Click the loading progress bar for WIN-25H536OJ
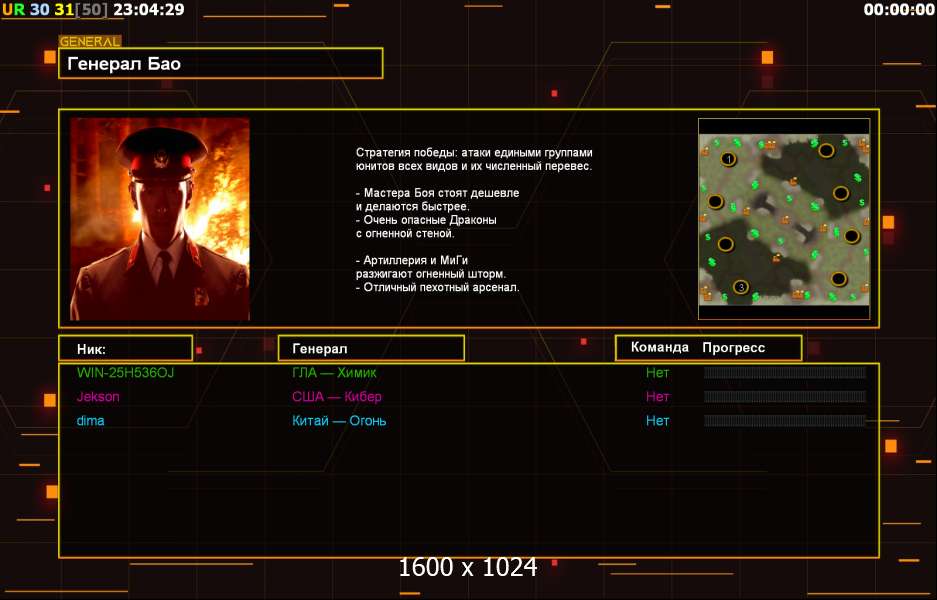Screen dimensions: 937x600 click(785, 373)
